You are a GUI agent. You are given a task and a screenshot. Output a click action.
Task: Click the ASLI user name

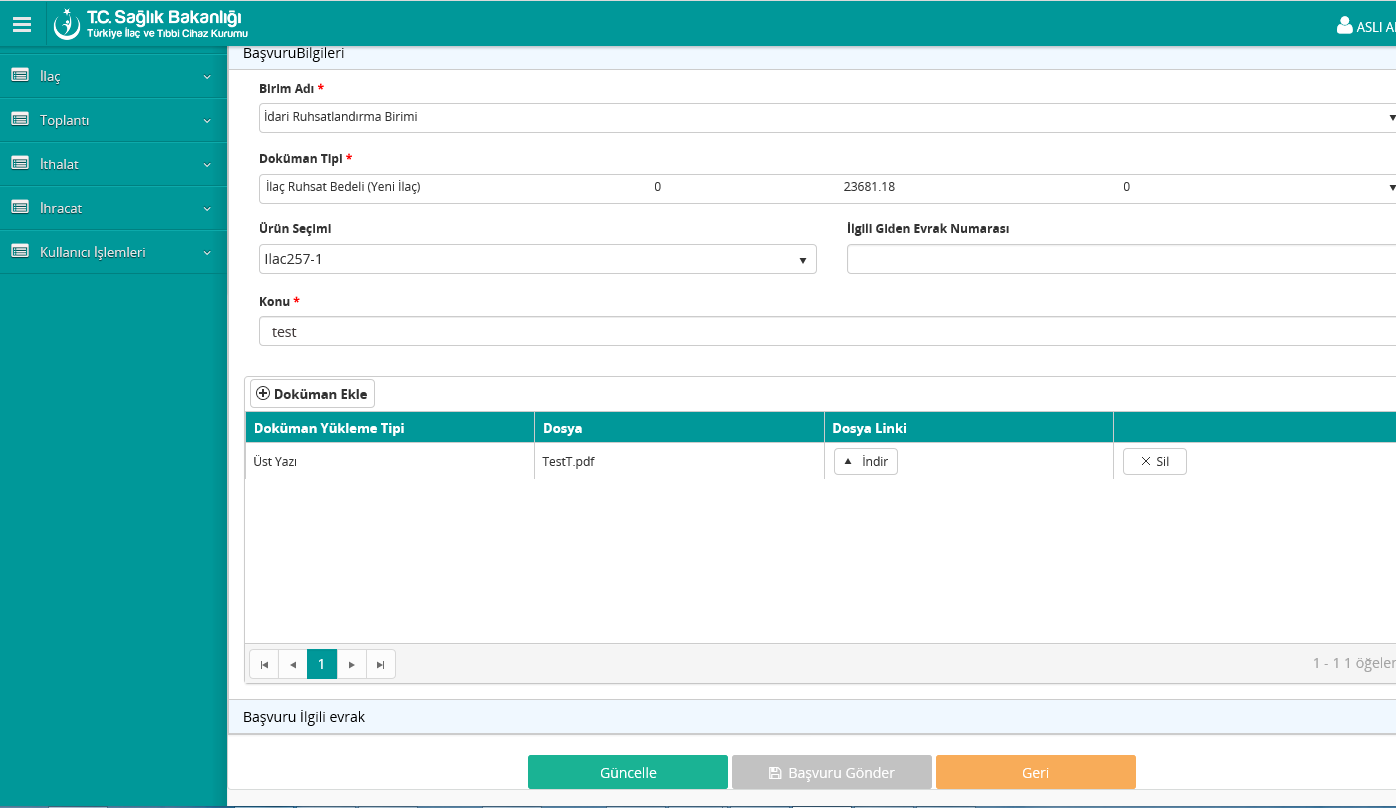pos(1375,27)
